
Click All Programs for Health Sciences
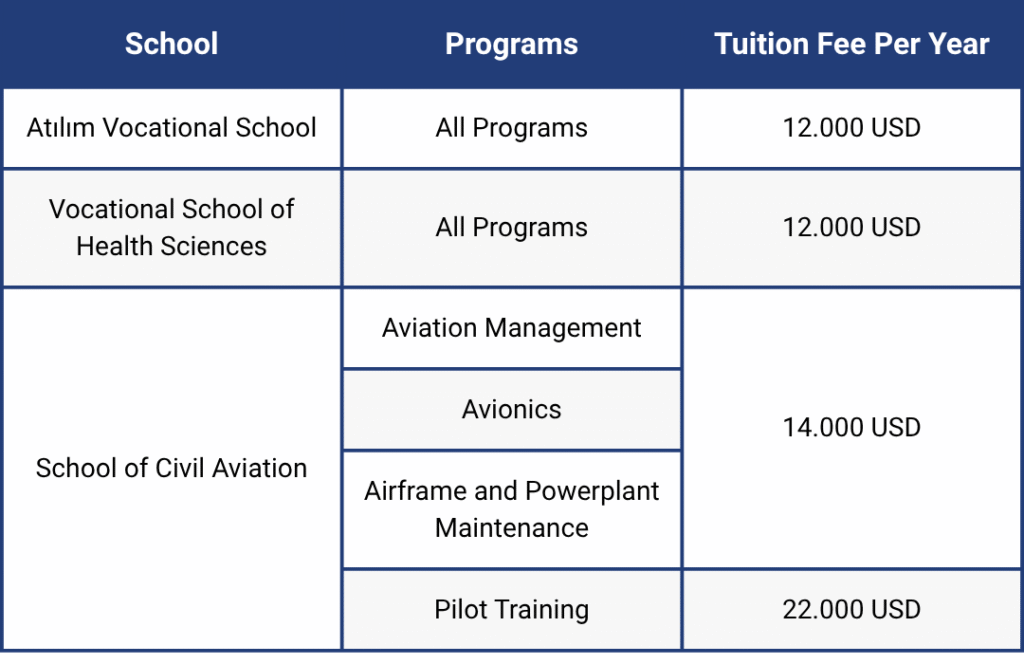coord(511,228)
